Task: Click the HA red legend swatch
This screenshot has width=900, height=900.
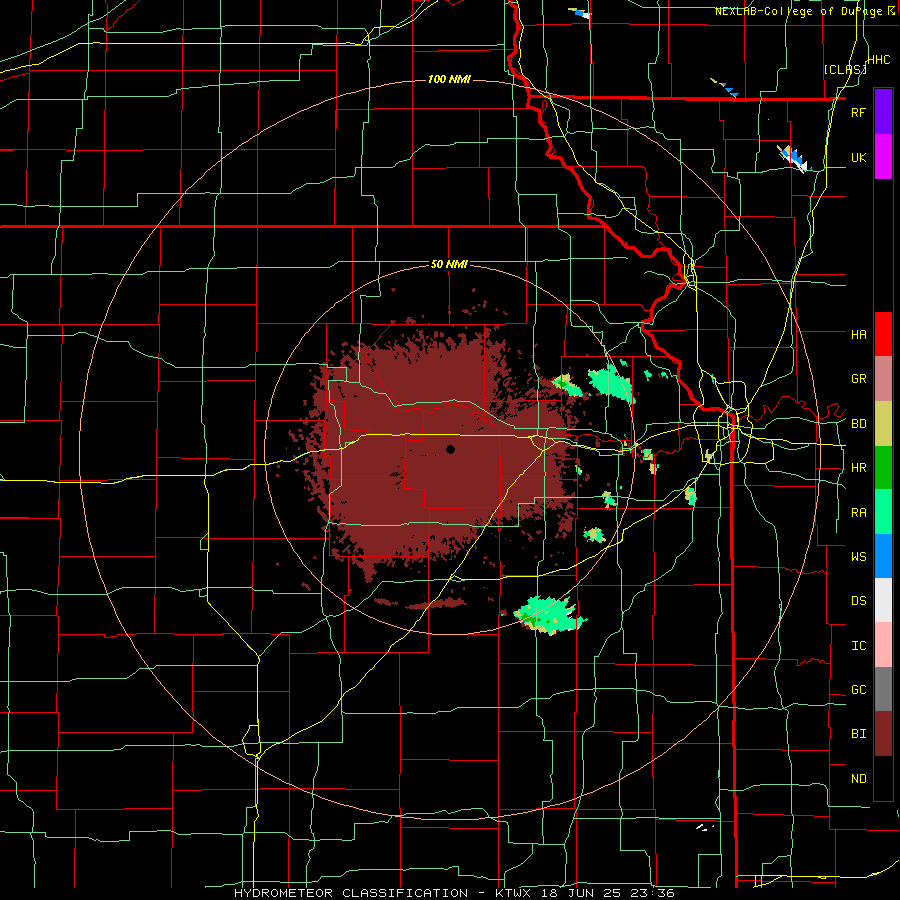Action: tap(883, 334)
